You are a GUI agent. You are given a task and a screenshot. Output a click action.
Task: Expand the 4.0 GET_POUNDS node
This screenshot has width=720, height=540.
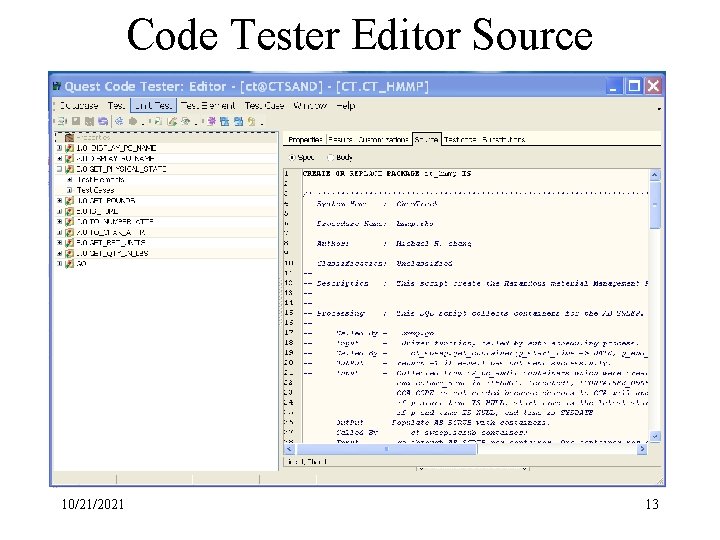(x=59, y=201)
